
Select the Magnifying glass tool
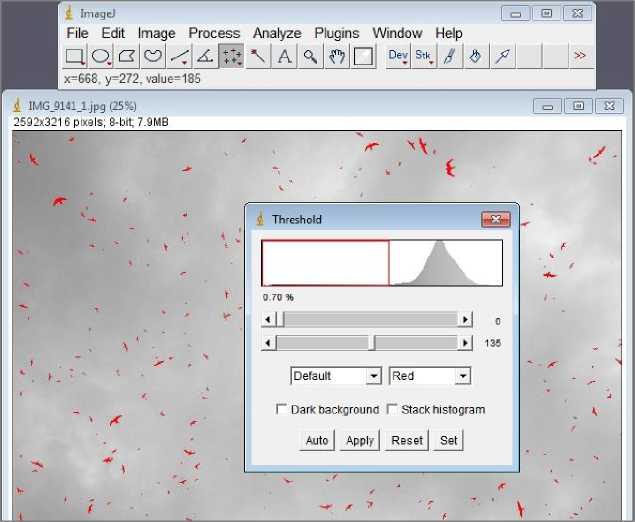[310, 56]
